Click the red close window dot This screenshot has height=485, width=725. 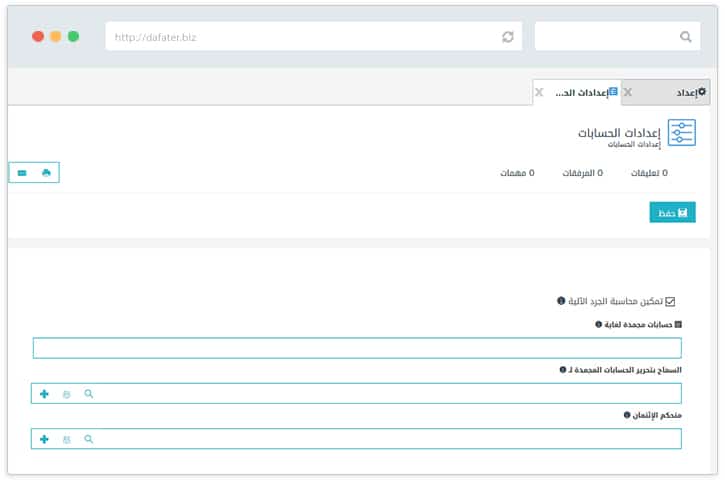coord(38,36)
